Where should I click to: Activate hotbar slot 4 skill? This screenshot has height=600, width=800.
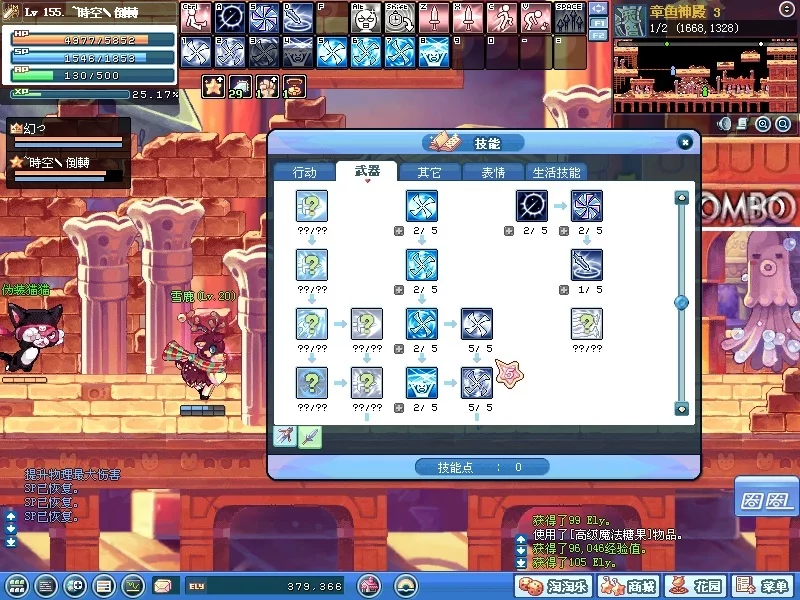[298, 52]
